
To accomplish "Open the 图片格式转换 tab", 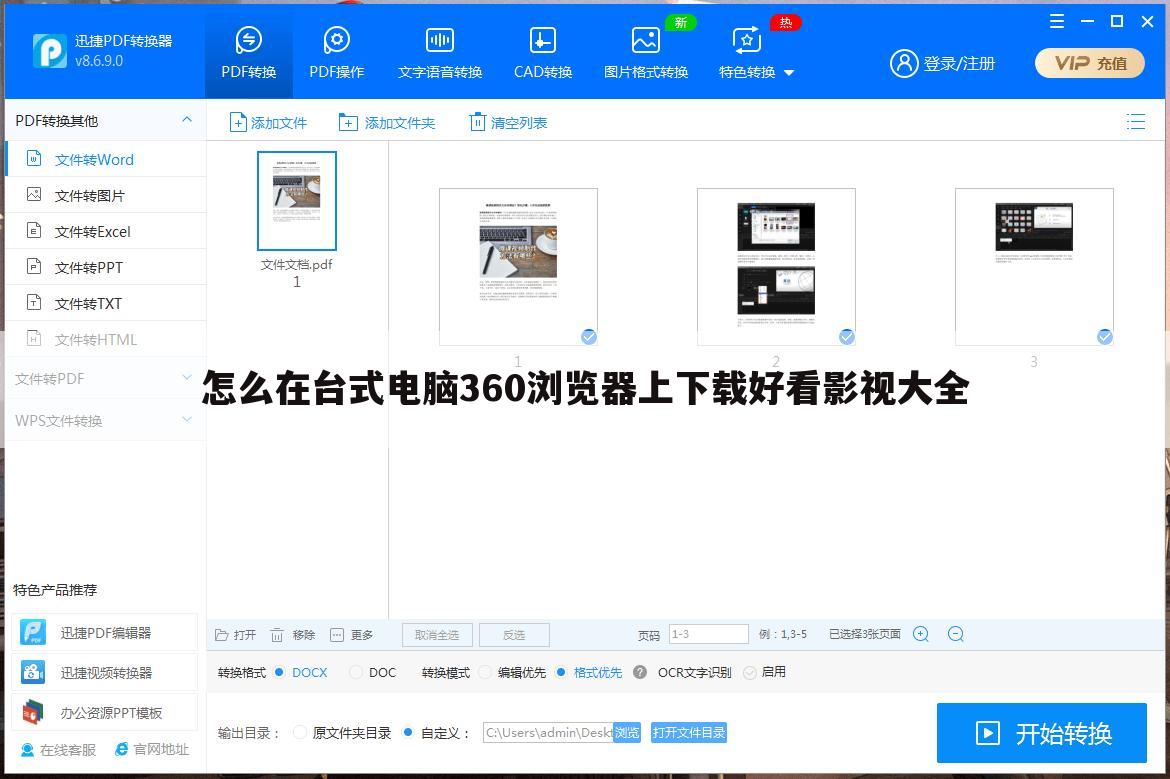I will click(645, 52).
